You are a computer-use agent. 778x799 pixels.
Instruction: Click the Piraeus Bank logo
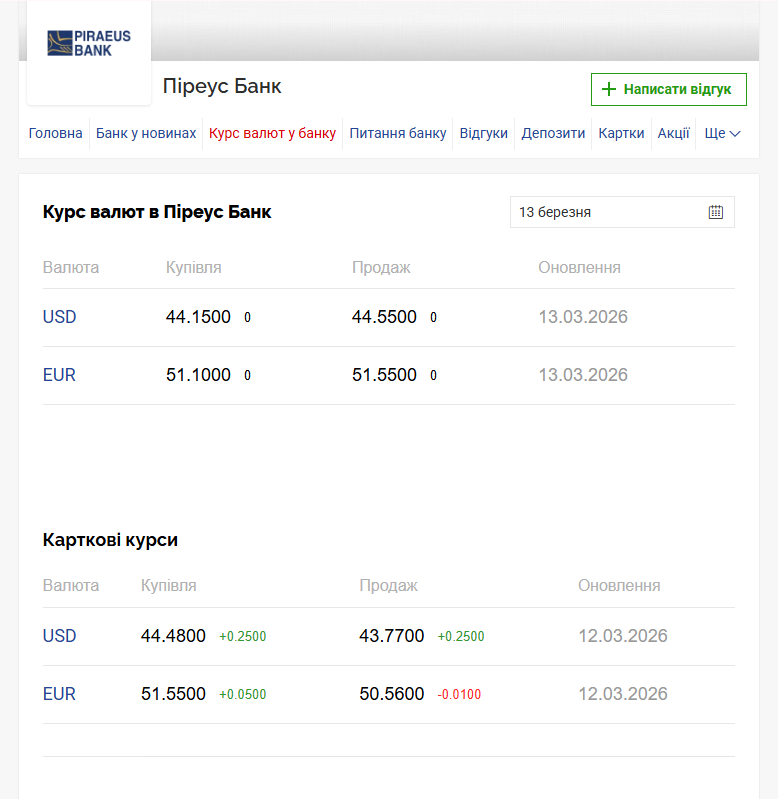pos(89,44)
